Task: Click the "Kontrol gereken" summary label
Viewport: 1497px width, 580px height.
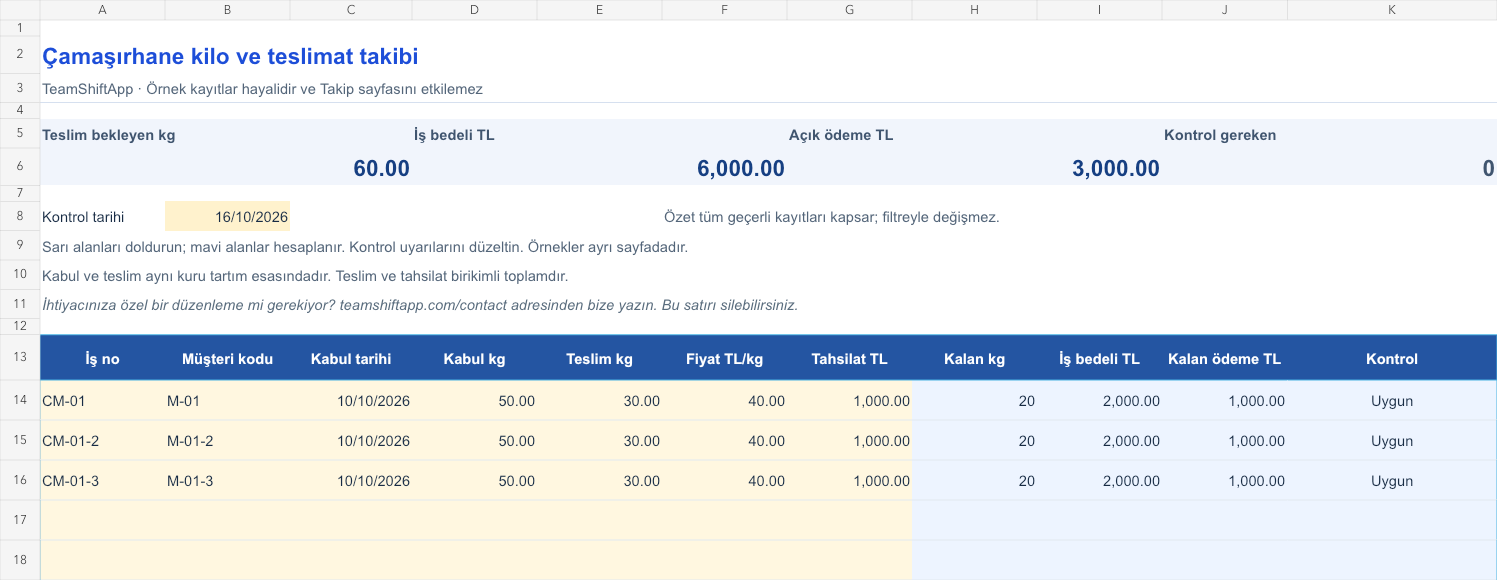Action: (x=1220, y=135)
